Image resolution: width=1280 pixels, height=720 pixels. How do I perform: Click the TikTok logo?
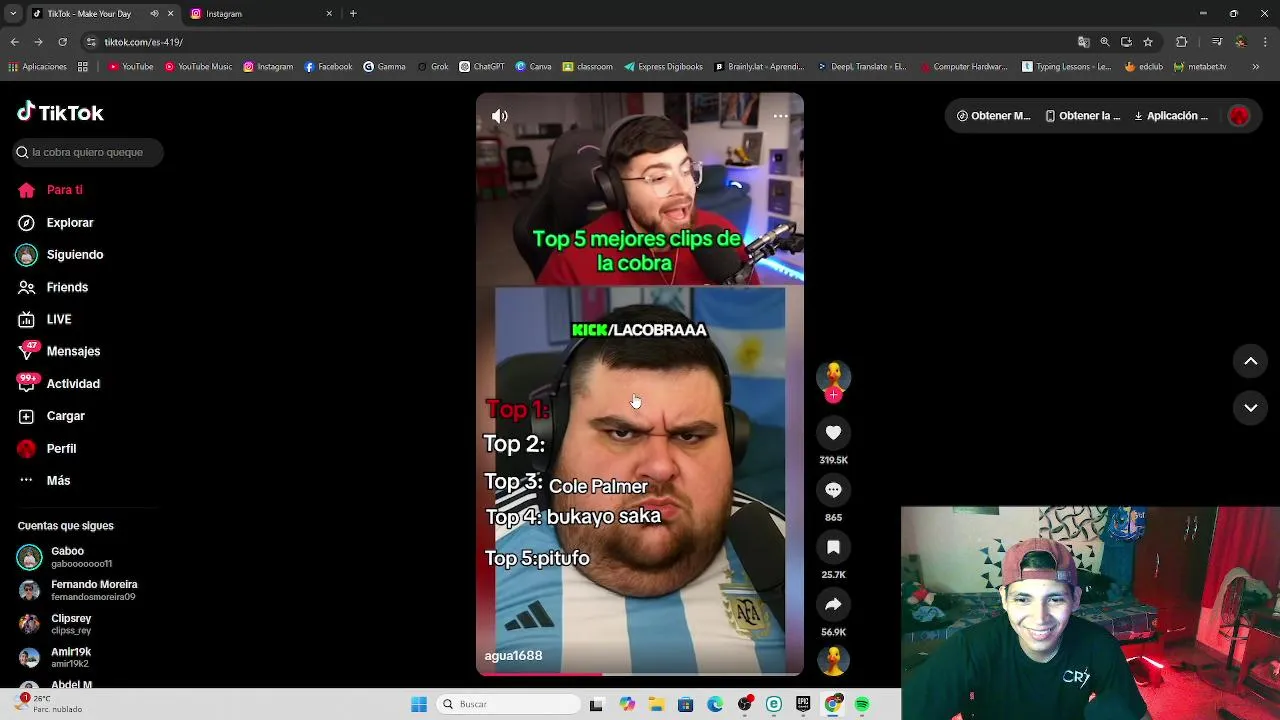click(60, 112)
